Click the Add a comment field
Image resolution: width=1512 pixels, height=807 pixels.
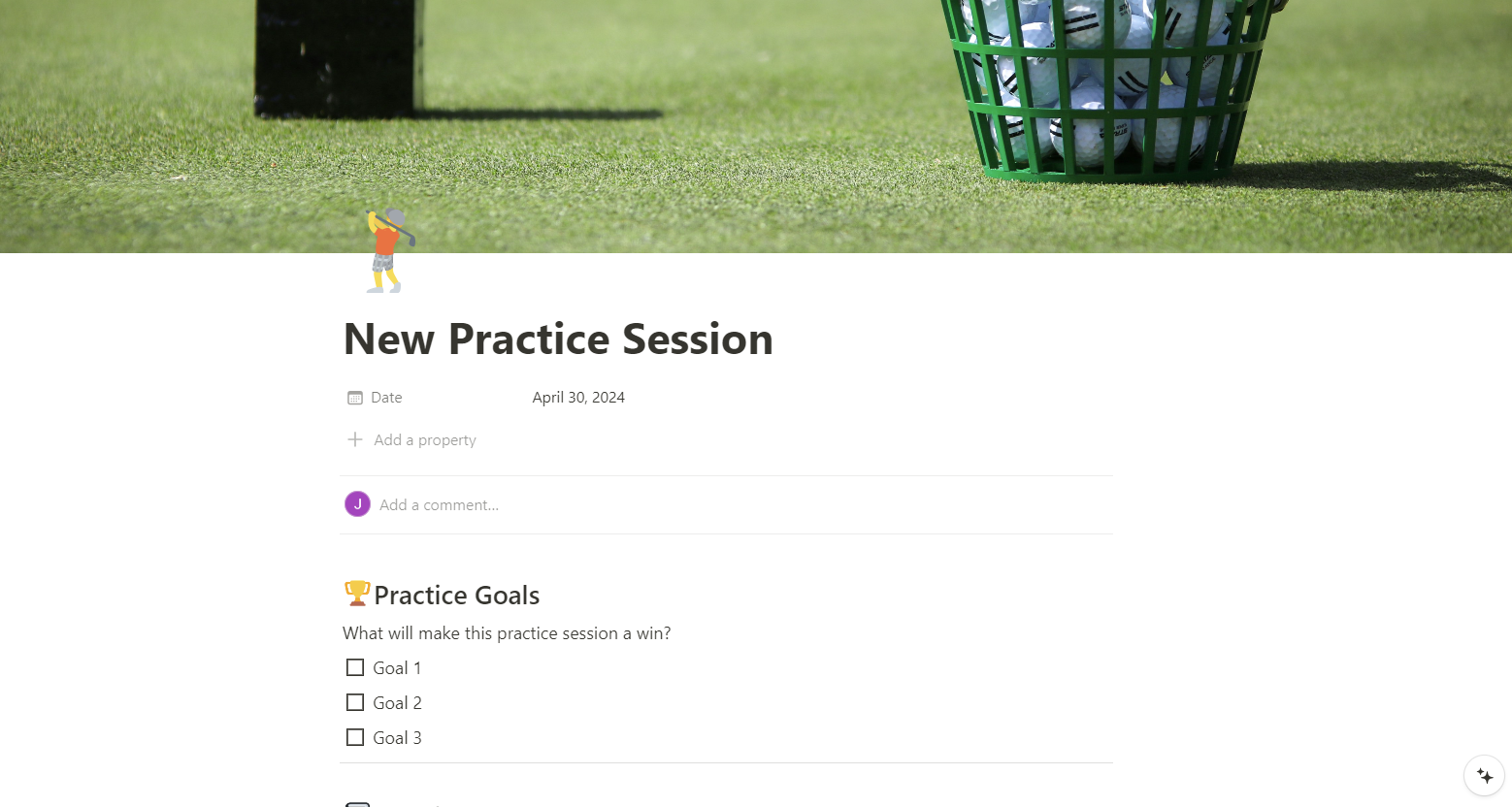[439, 504]
